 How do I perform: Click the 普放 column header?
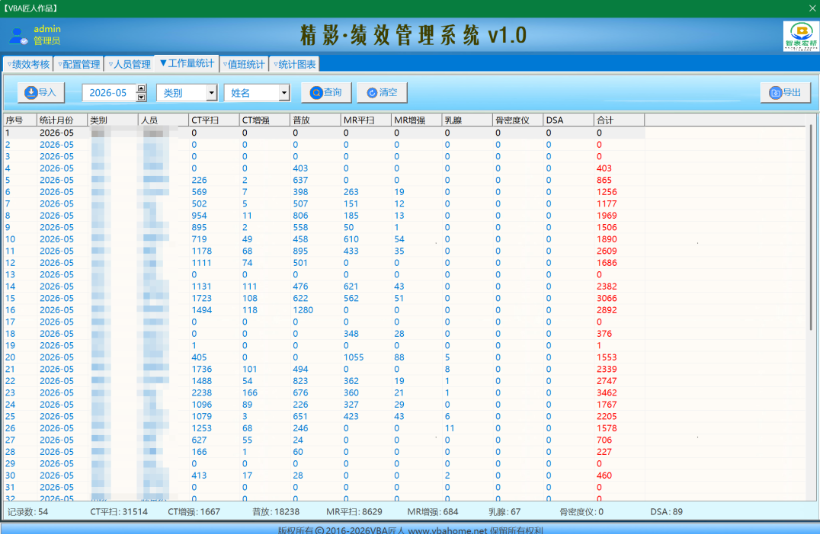click(315, 120)
